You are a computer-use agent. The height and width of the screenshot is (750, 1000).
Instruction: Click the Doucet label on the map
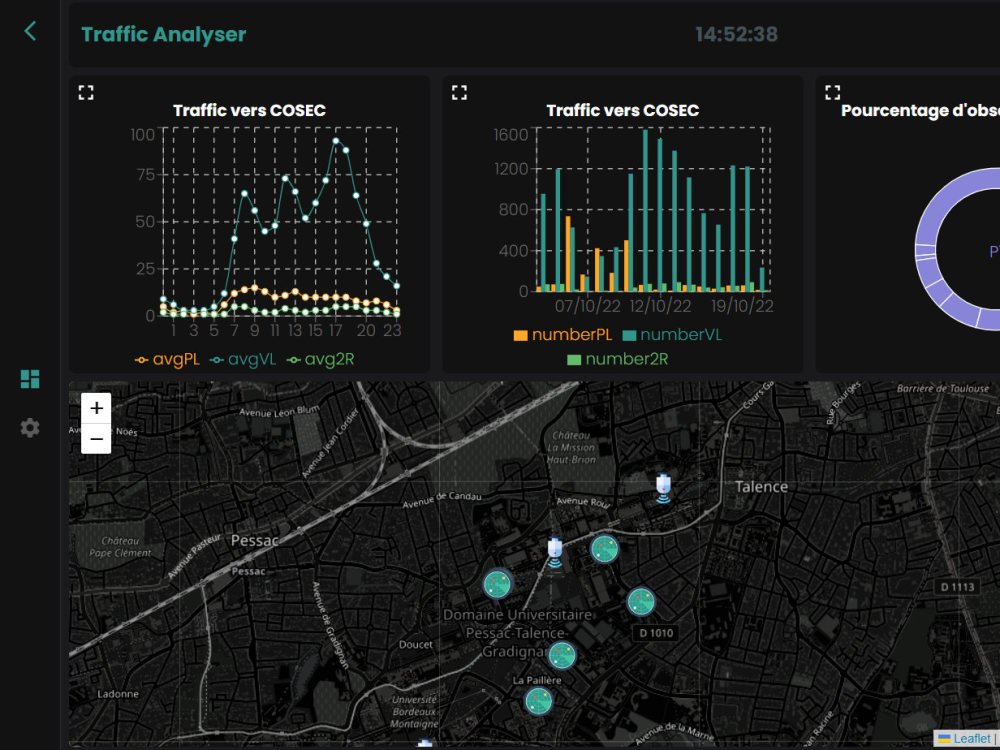[x=416, y=644]
